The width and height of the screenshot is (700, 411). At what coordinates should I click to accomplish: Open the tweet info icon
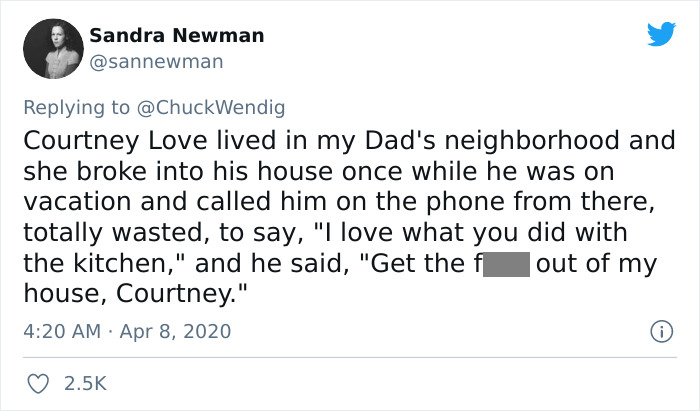pyautogui.click(x=660, y=330)
